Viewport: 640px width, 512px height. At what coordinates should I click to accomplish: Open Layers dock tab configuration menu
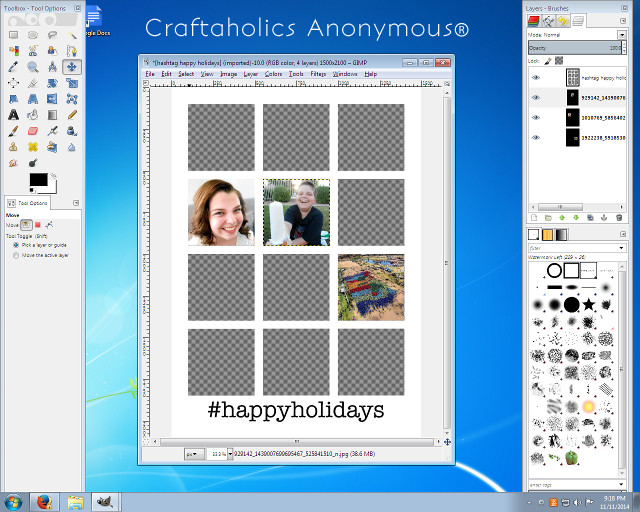(x=623, y=20)
